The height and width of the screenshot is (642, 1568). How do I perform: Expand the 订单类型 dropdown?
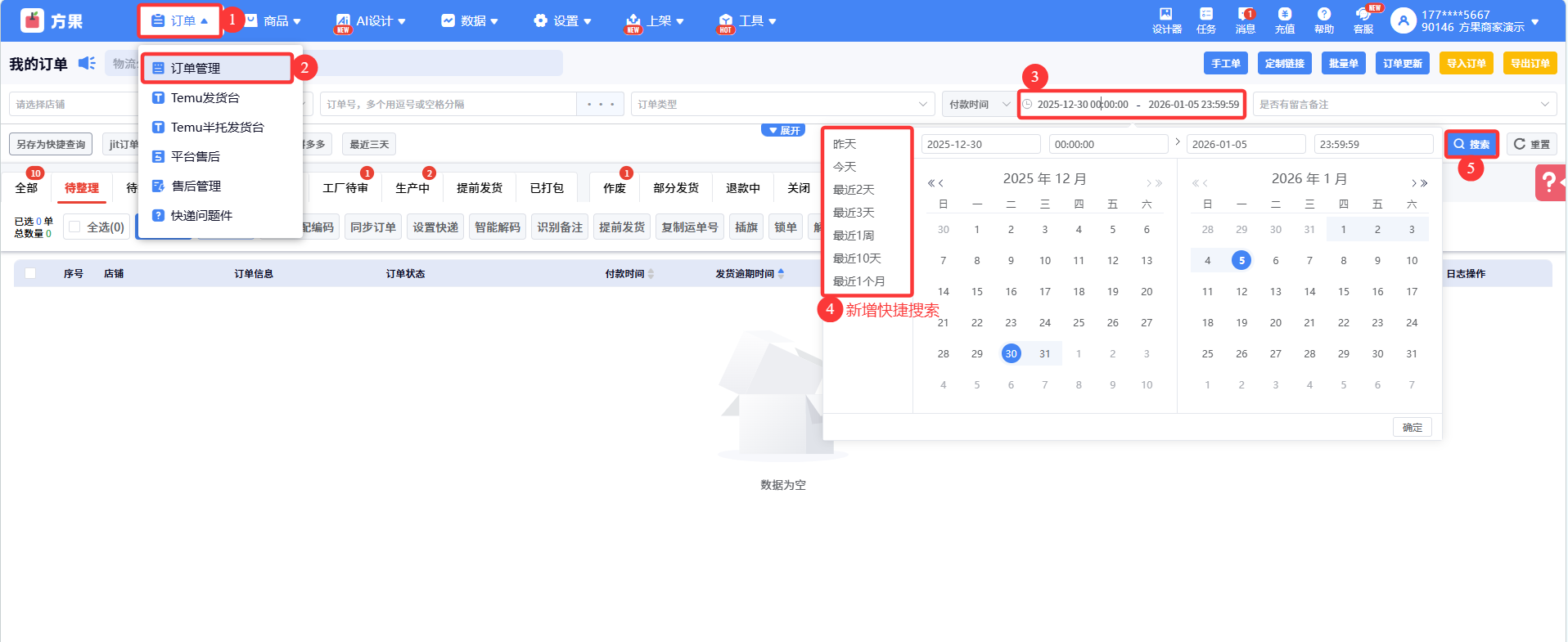point(783,105)
